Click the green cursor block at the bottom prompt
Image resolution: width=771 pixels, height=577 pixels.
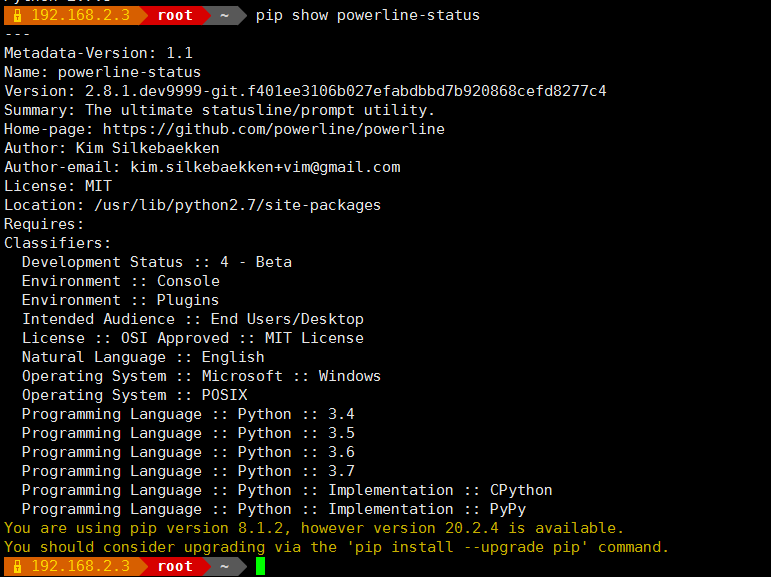point(261,566)
